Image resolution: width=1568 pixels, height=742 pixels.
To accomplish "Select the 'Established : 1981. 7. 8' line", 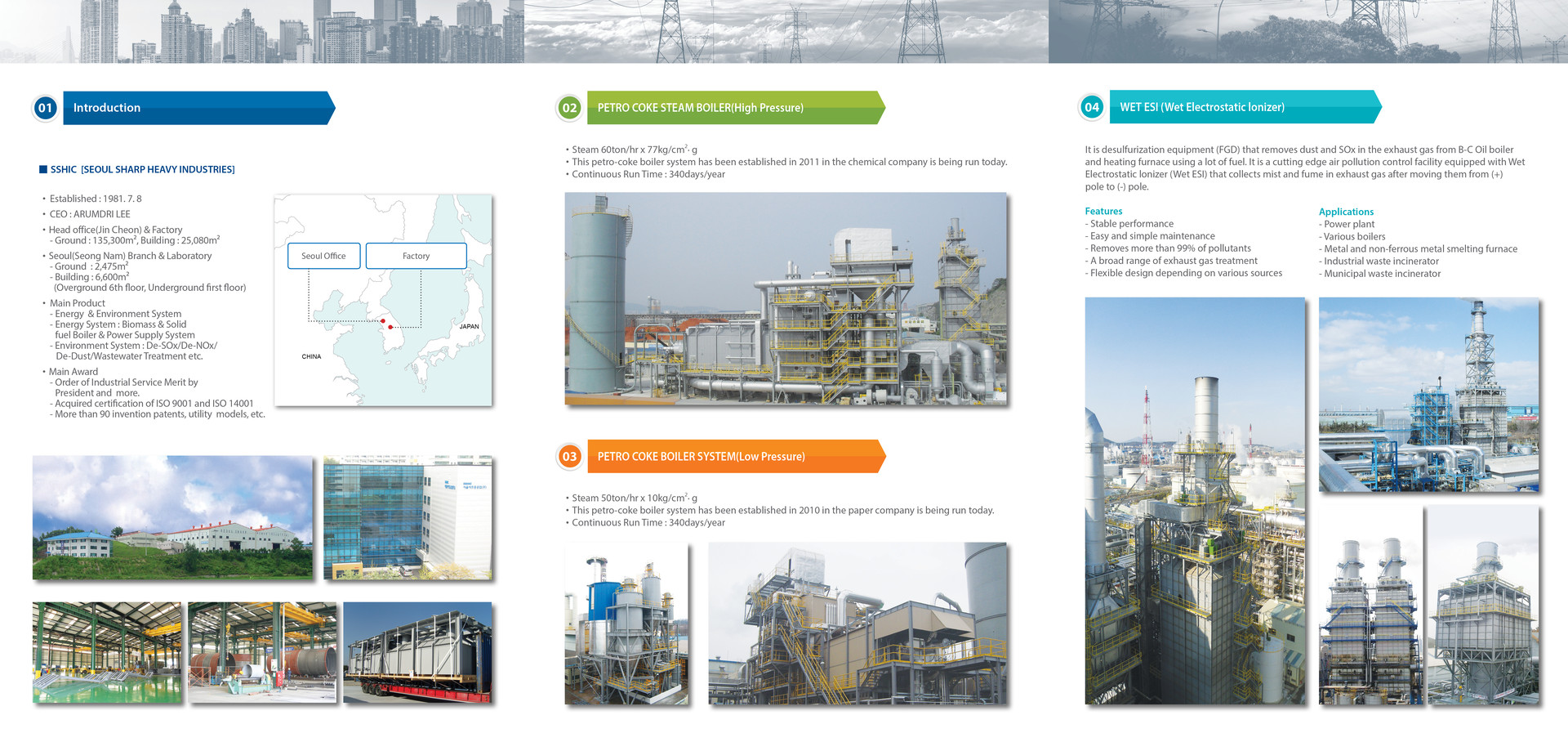I will point(96,199).
